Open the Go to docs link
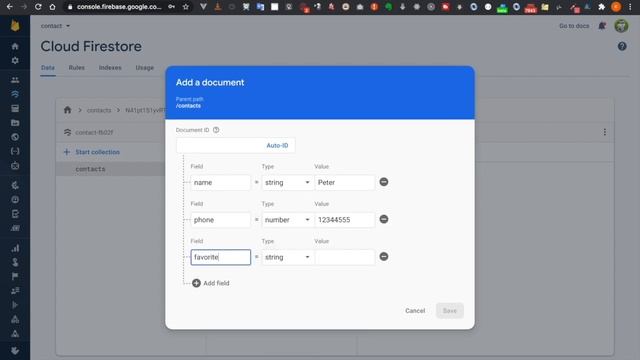 [x=574, y=26]
